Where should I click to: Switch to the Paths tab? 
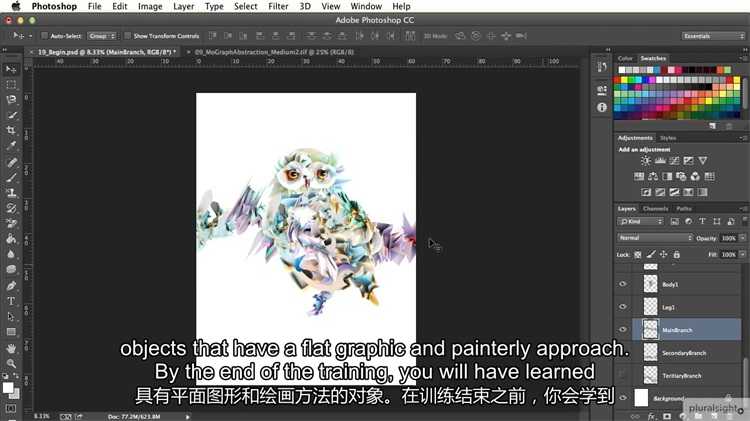684,209
